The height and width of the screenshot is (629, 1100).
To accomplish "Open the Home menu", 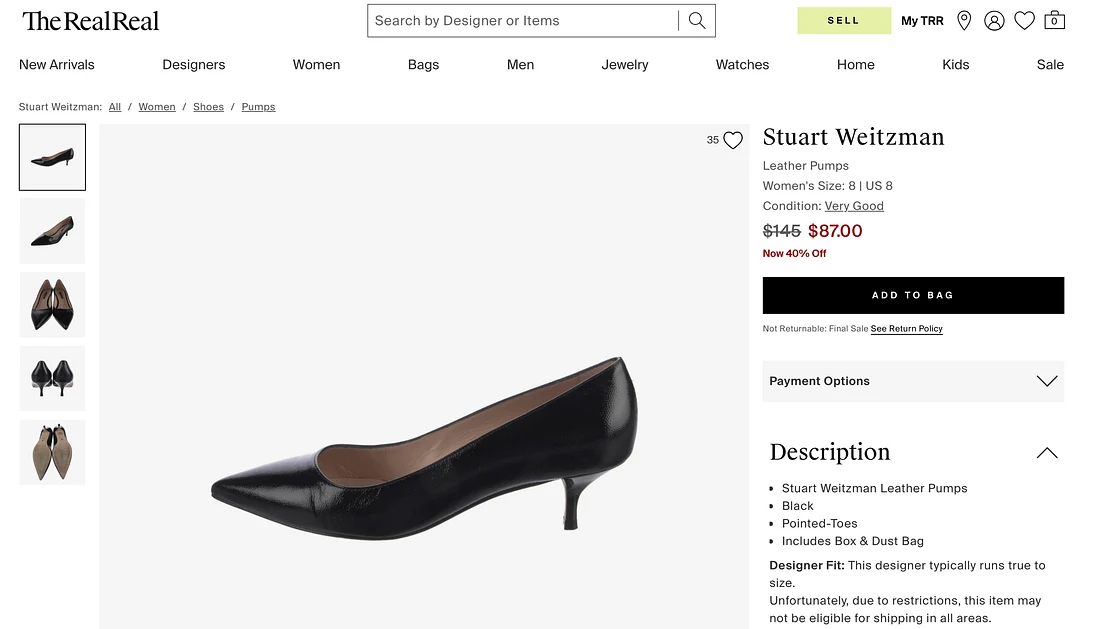I will click(x=856, y=65).
